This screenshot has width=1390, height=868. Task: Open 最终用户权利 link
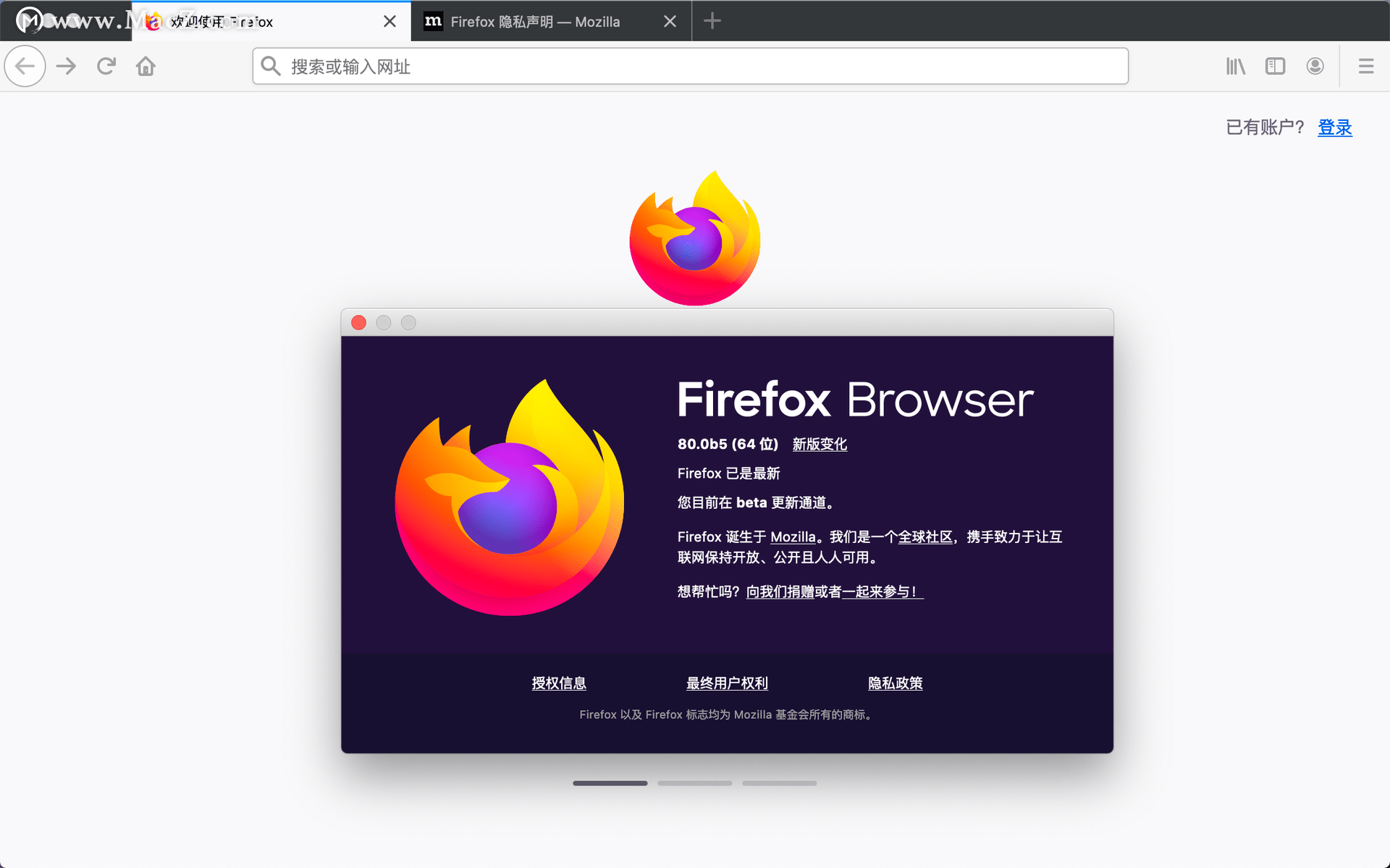tap(727, 683)
